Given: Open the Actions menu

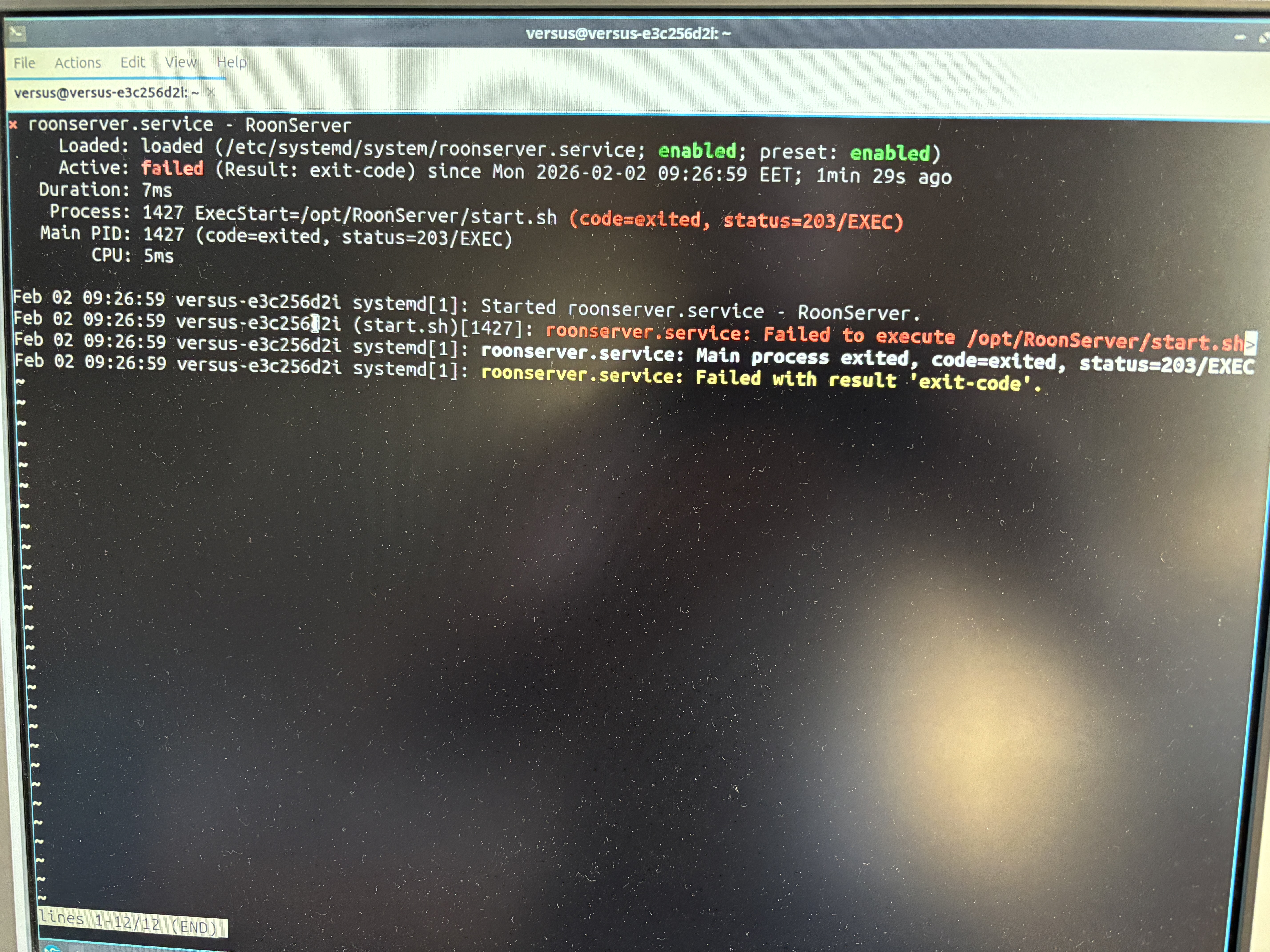Looking at the screenshot, I should coord(78,62).
